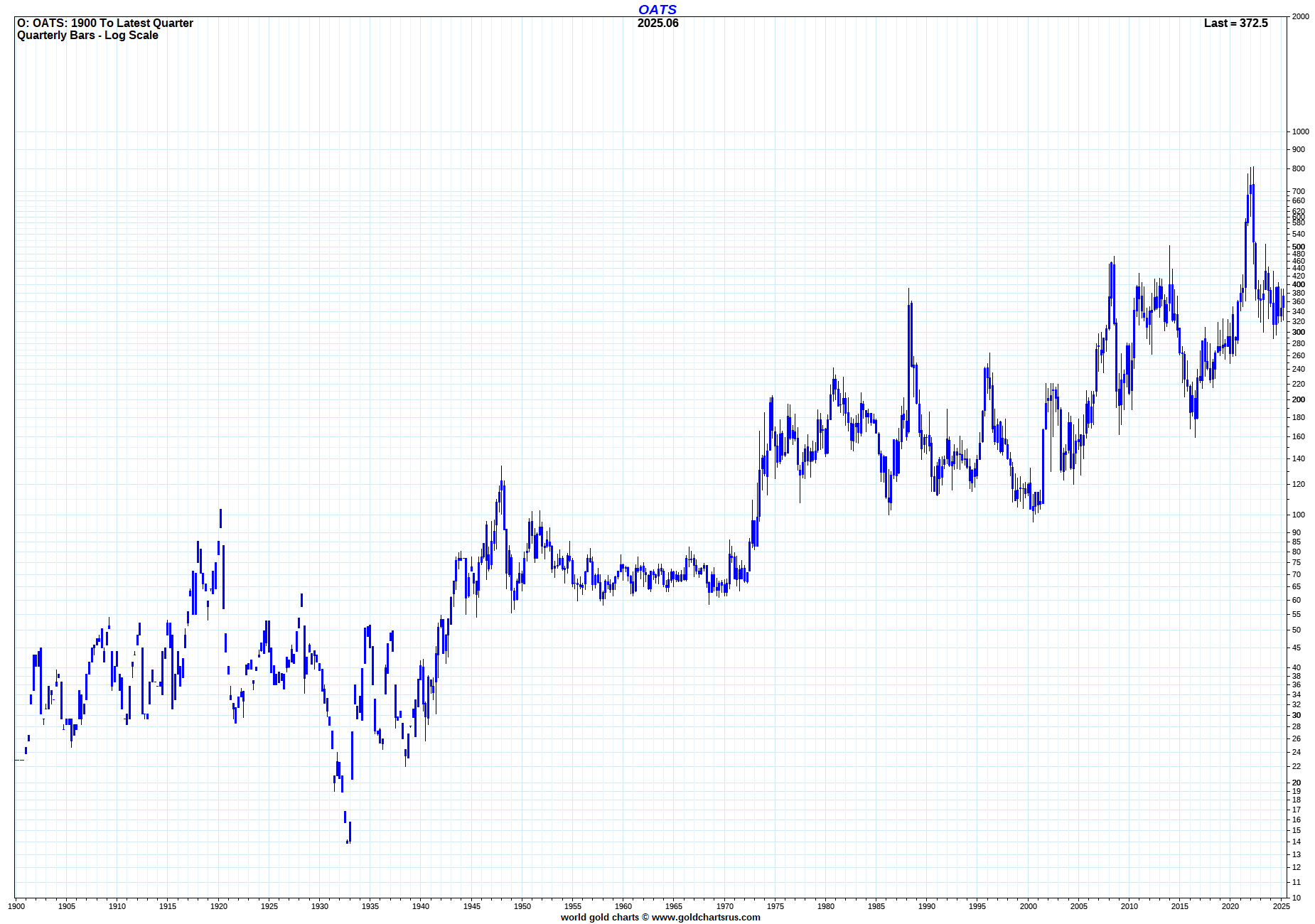Click the 1000 price axis label
Screen dimensions: 1315x924
[x=1300, y=131]
